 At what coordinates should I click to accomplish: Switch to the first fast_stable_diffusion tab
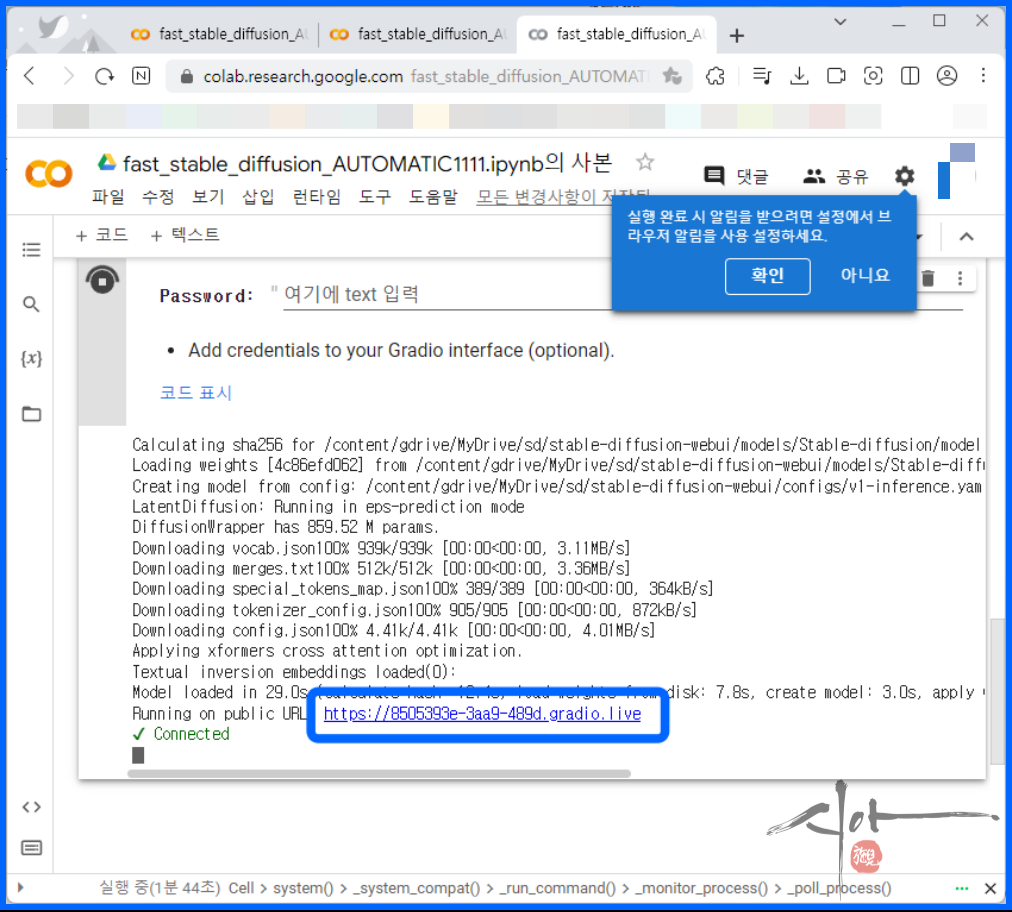pyautogui.click(x=219, y=34)
